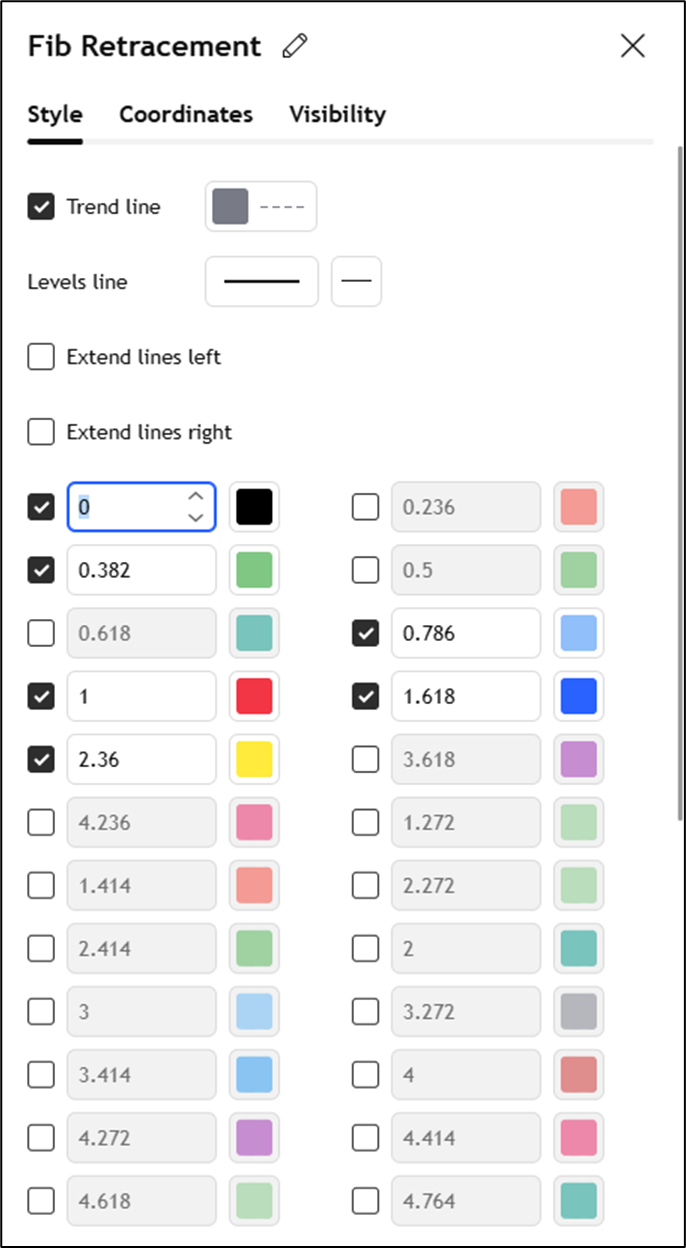This screenshot has height=1248, width=686.
Task: Enable the 0.618 level checkbox
Action: 41,633
